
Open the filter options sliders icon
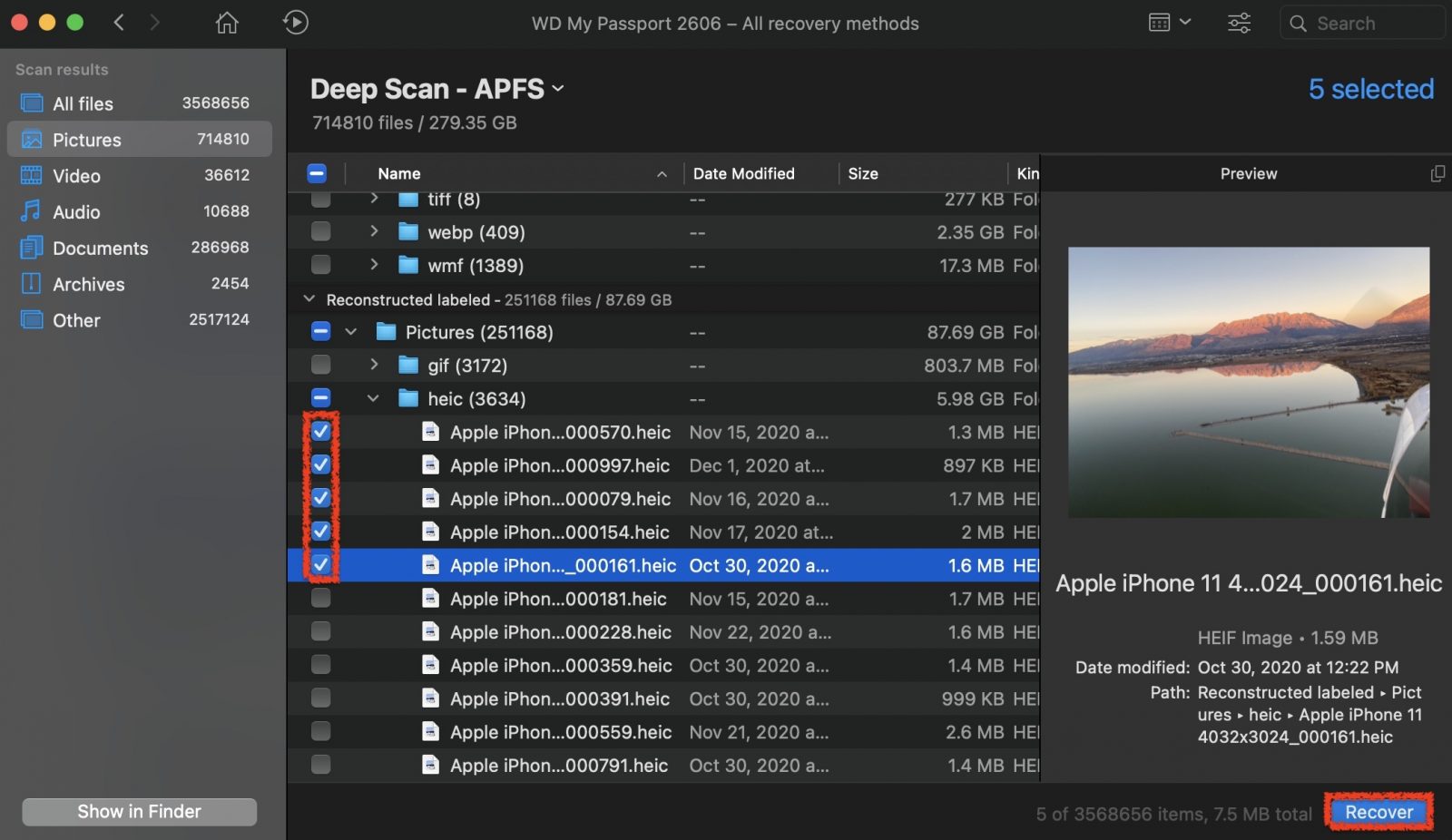pyautogui.click(x=1239, y=23)
